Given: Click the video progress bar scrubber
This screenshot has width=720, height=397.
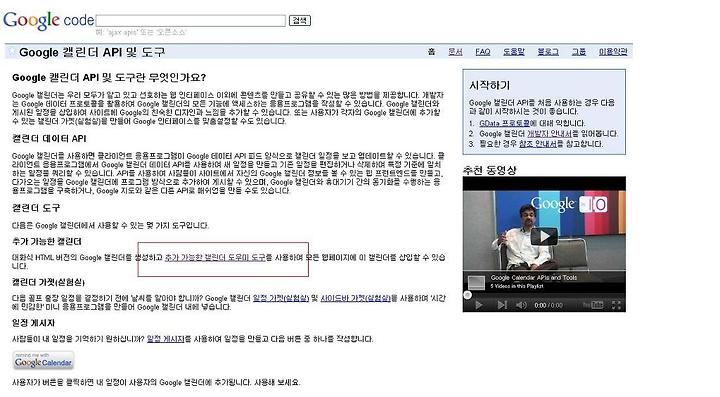Looking at the screenshot, I should click(467, 295).
